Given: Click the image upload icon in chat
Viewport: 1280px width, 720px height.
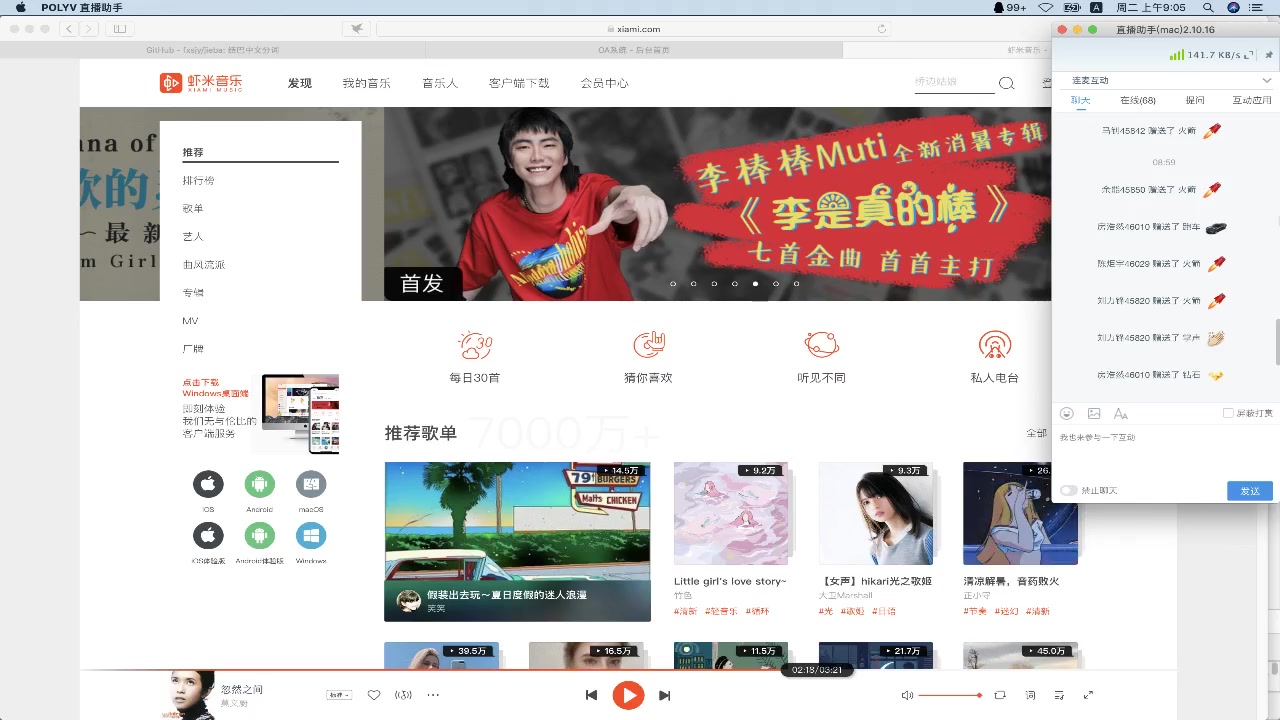Looking at the screenshot, I should (1094, 413).
